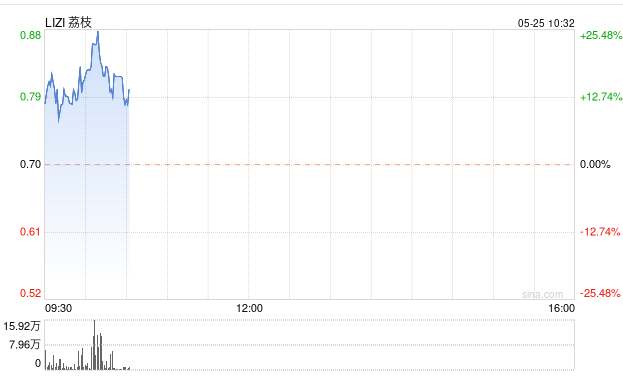Click the 05-25 10:32 timestamp

coord(546,23)
